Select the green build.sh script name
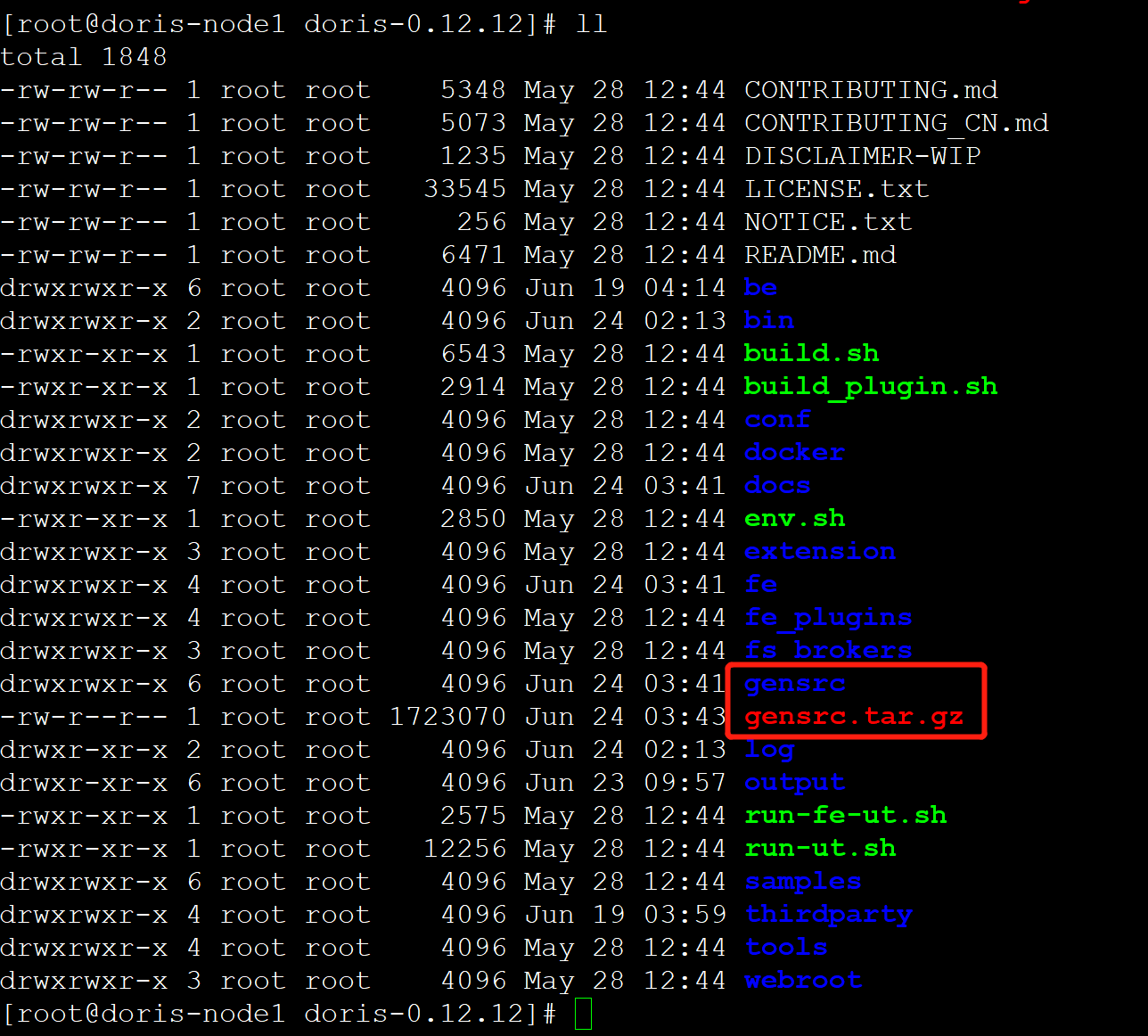1148x1036 pixels. click(x=812, y=354)
